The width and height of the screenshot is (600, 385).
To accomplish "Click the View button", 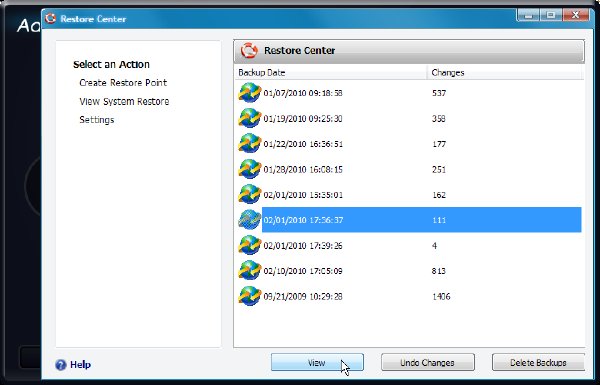I will (317, 362).
